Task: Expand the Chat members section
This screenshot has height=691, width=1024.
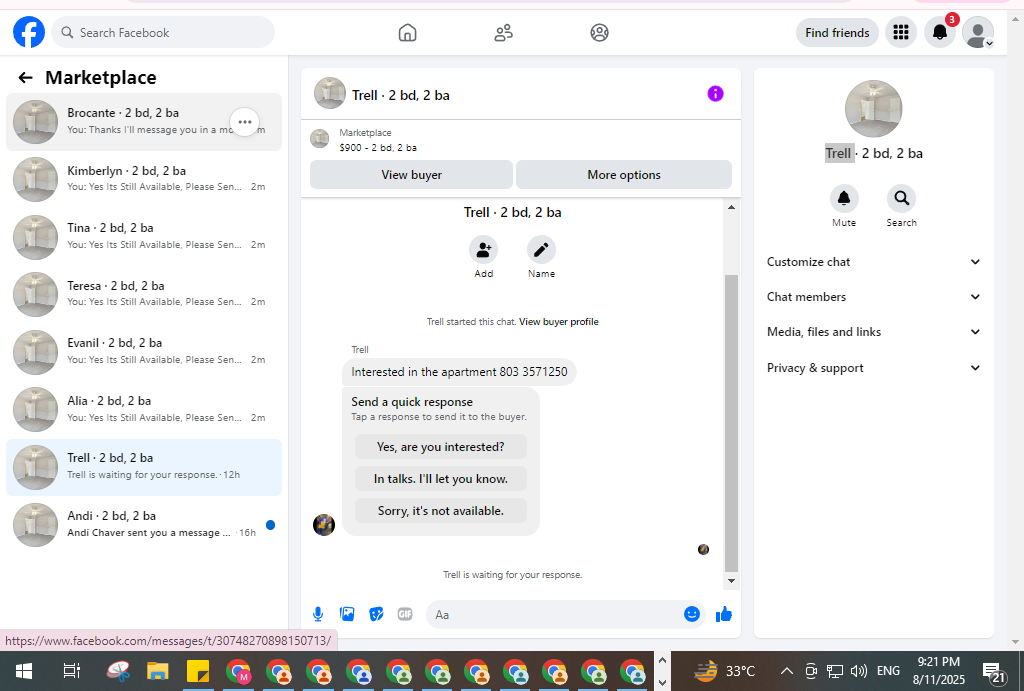Action: point(874,297)
